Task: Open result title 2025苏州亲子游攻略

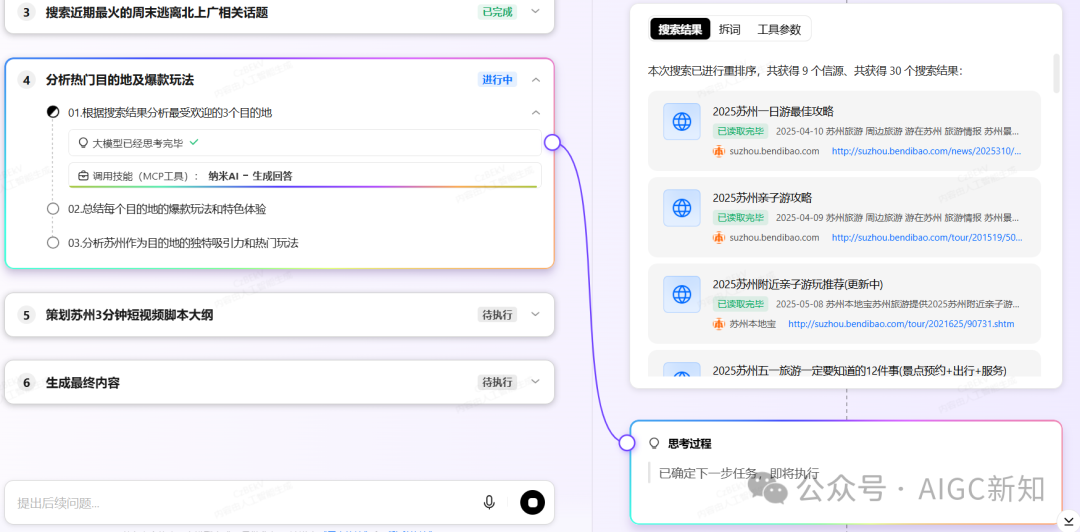Action: (x=762, y=198)
